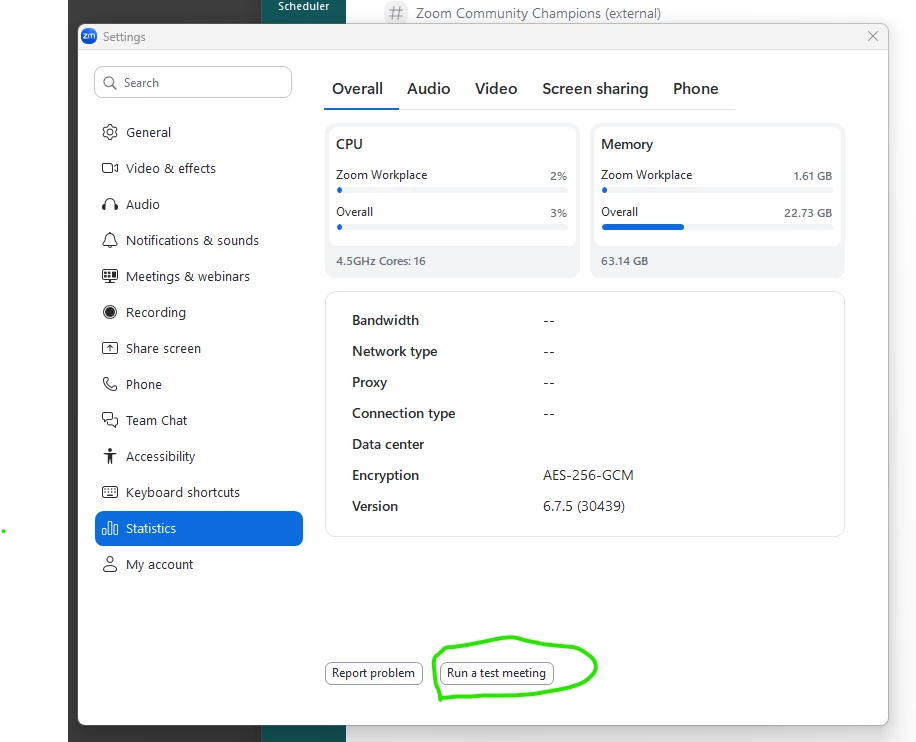
Task: Click the Video & effects camera icon
Action: 110,168
